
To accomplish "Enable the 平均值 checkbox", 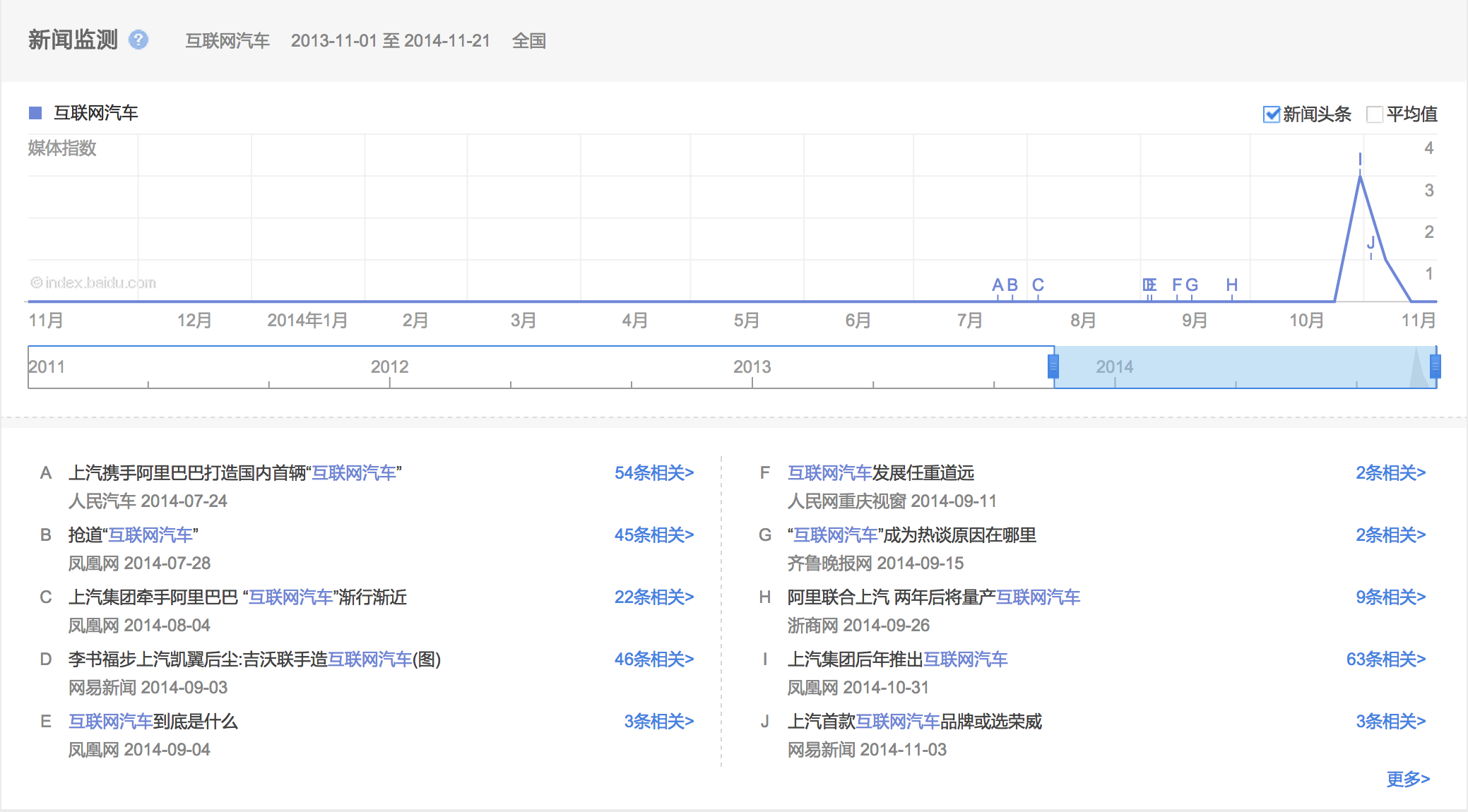I will point(1374,114).
